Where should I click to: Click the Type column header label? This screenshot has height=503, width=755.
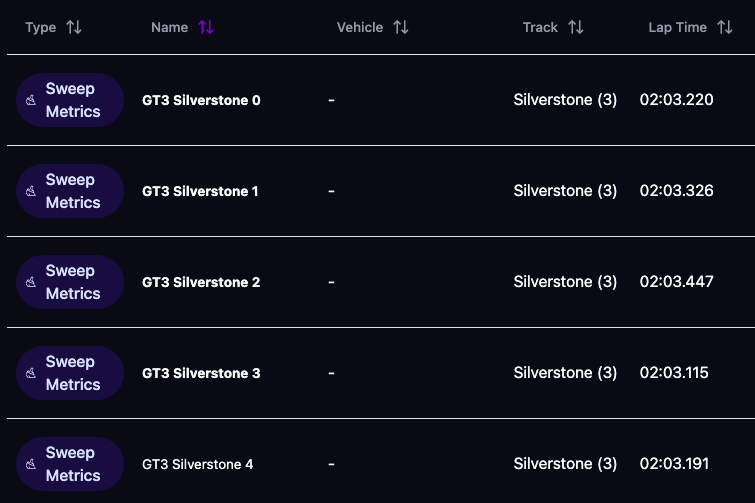[41, 27]
